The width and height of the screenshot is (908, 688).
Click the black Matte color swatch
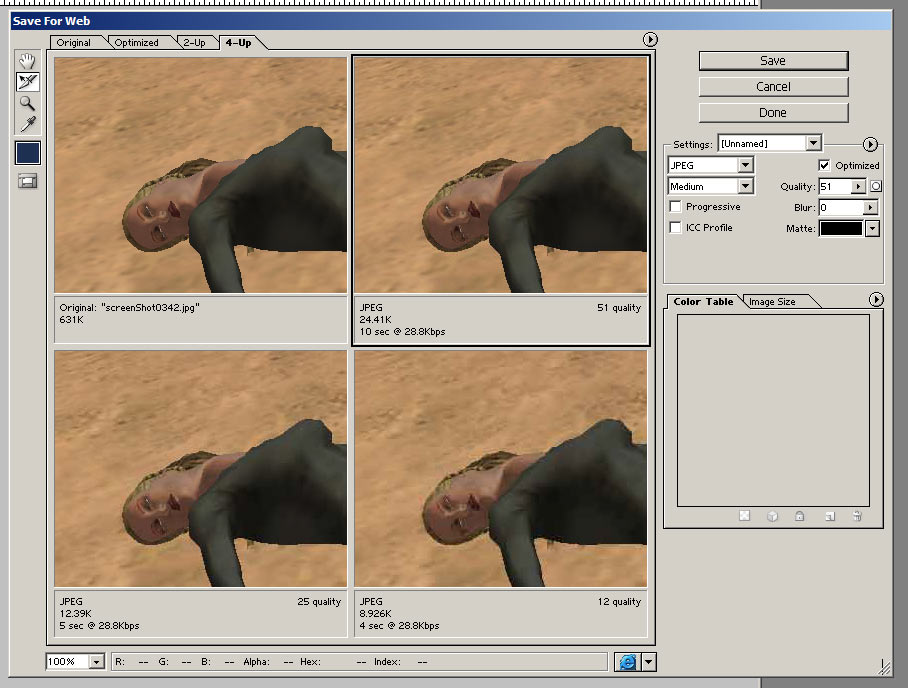[x=840, y=229]
